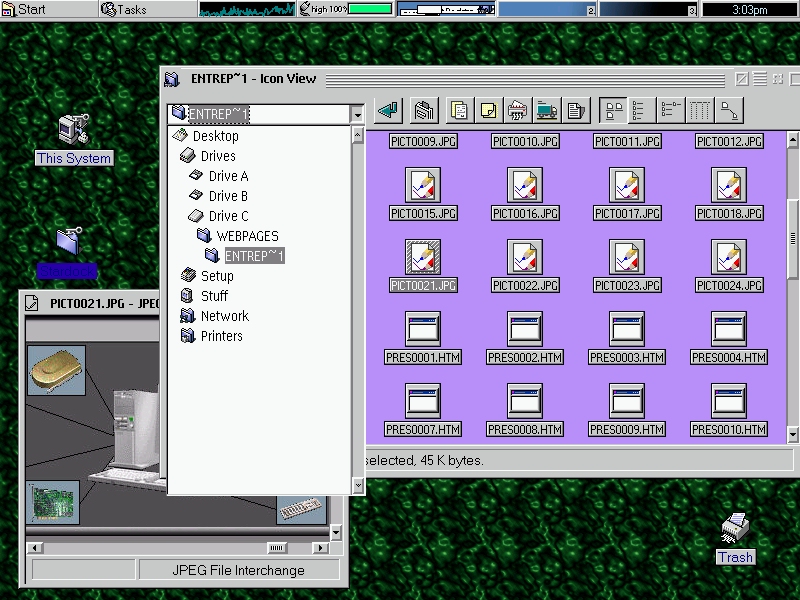Switch to the tree view mode

pos(729,110)
